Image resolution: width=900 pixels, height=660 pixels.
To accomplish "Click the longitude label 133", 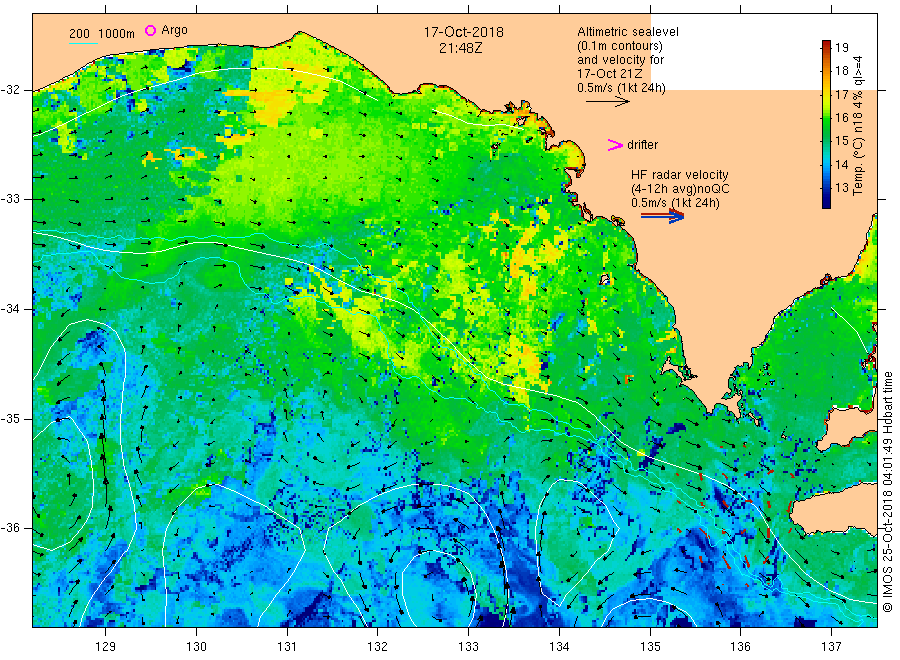I will [x=468, y=646].
